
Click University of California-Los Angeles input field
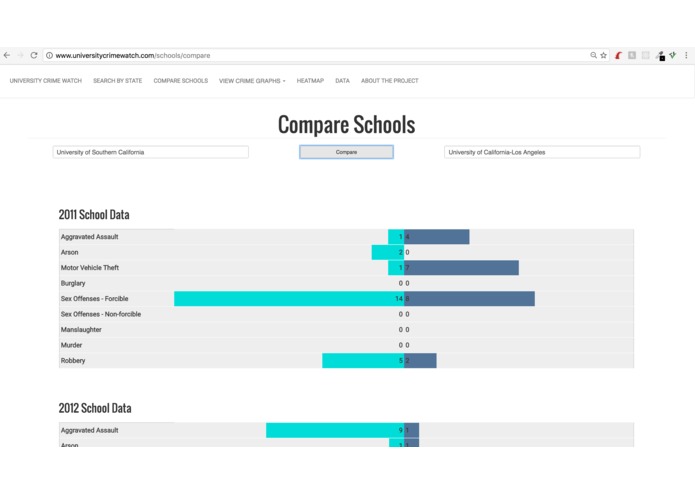pyautogui.click(x=542, y=152)
